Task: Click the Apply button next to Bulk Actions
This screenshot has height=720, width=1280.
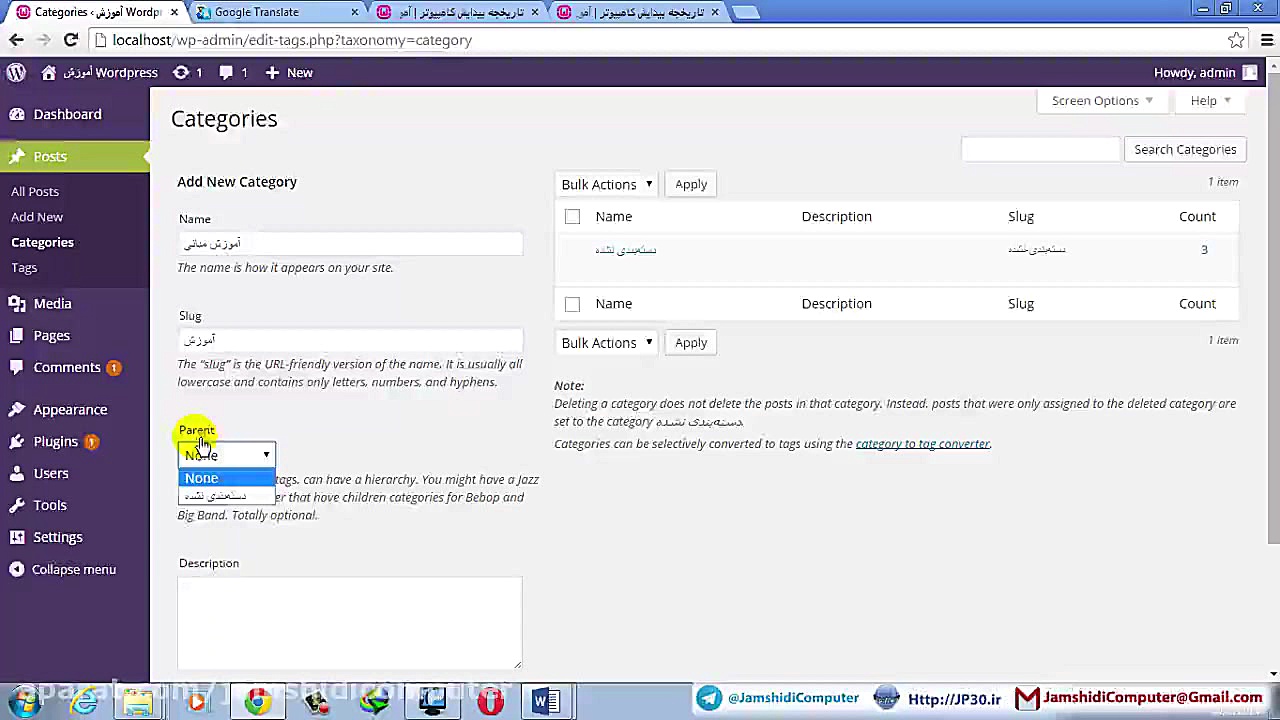Action: [x=691, y=184]
